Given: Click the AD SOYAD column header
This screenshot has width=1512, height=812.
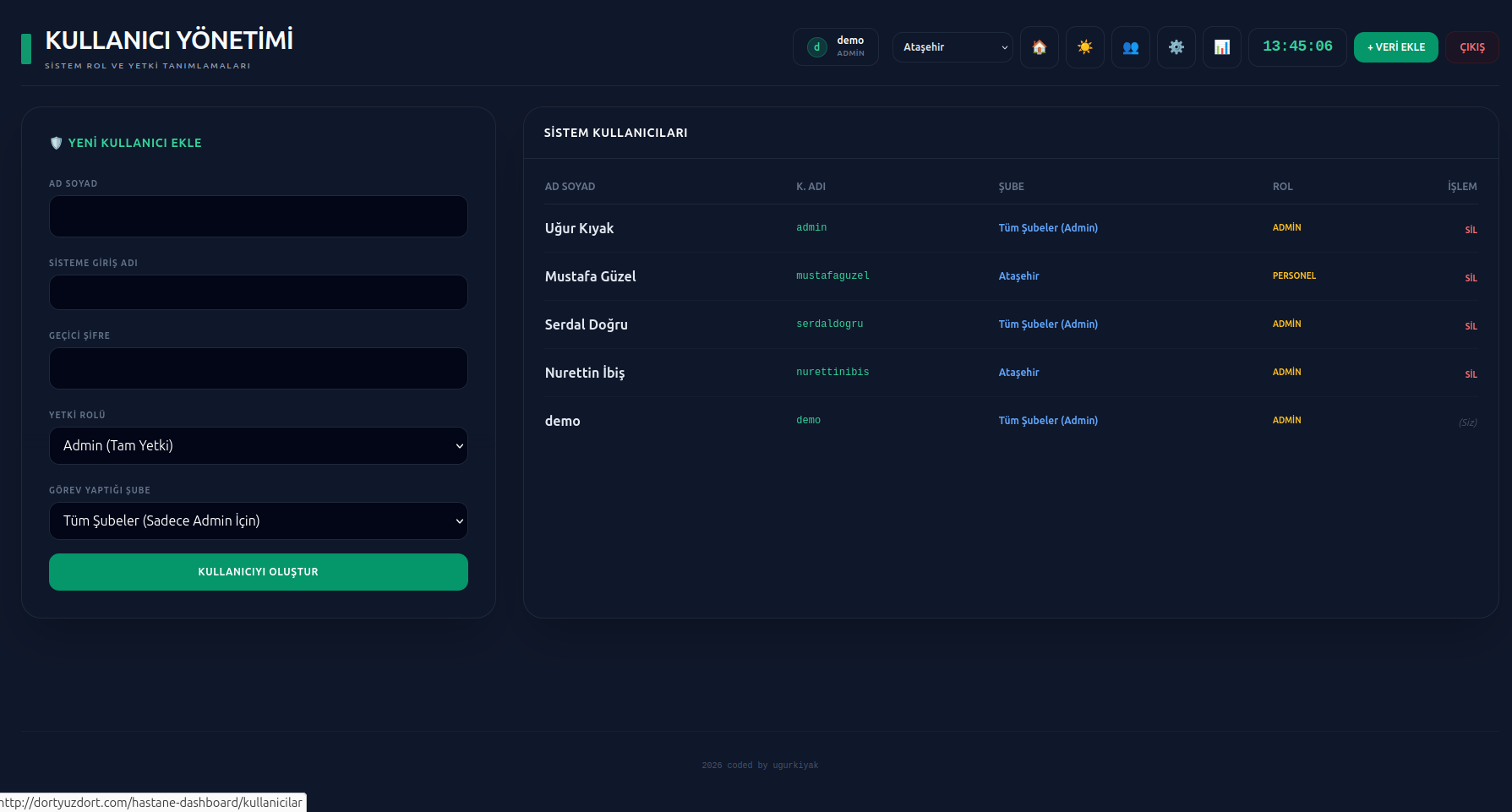Looking at the screenshot, I should point(570,187).
